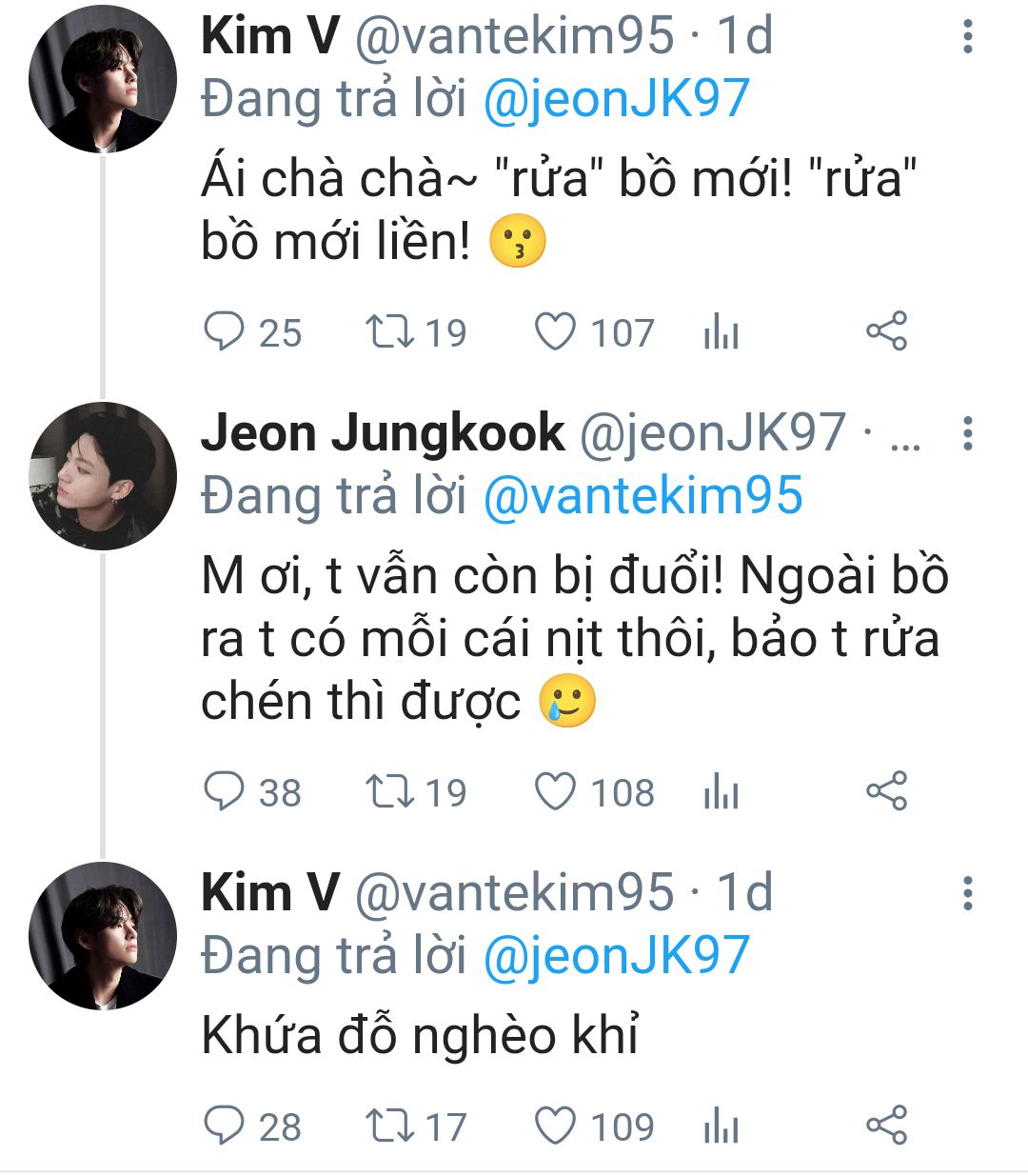Image resolution: width=1028 pixels, height=1176 pixels.
Task: Open Jeon Jungkook's profile picture
Action: tap(103, 476)
